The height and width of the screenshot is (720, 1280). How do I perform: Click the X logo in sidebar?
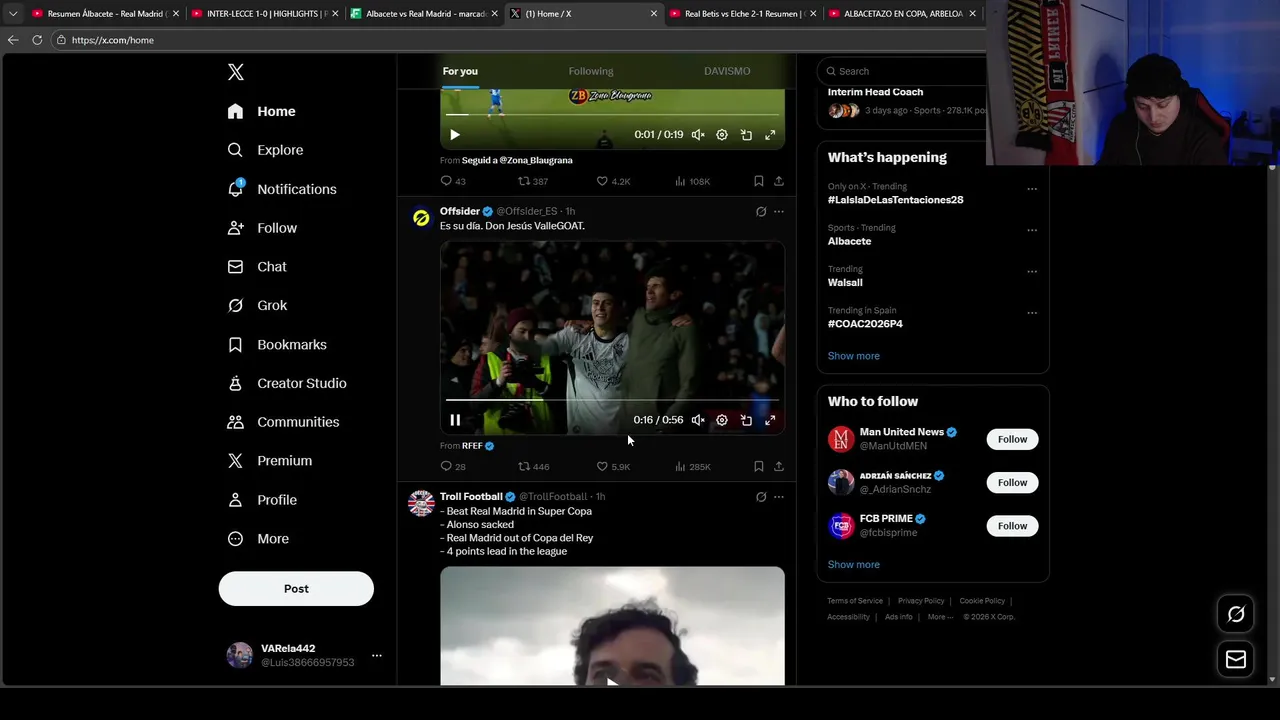click(236, 72)
